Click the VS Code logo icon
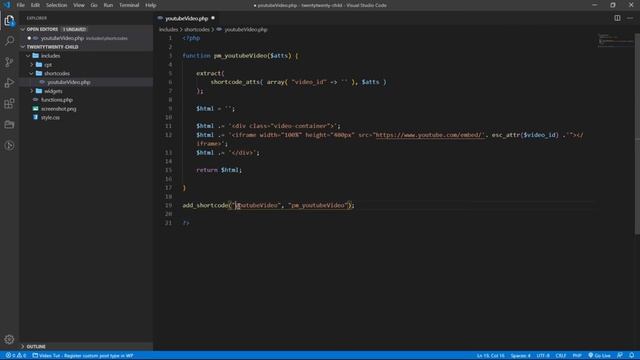Screen dimensions: 640x360 click(7, 5)
